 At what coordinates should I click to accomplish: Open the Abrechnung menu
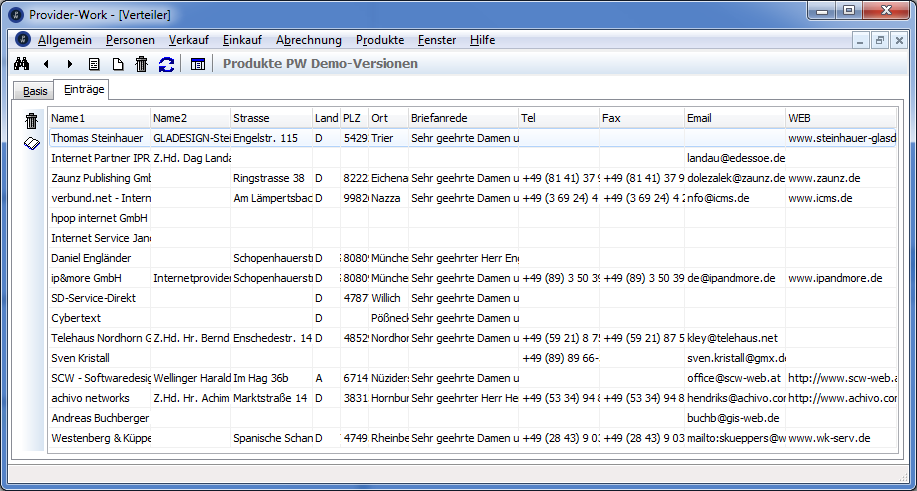tap(309, 40)
